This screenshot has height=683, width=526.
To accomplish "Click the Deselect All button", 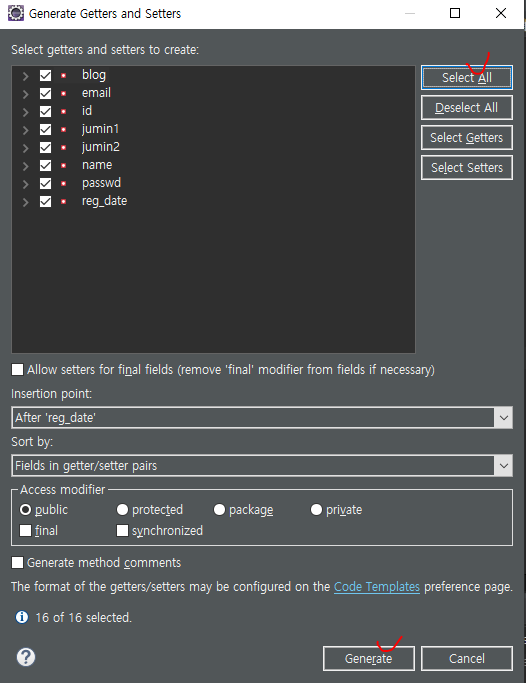I will 467,108.
